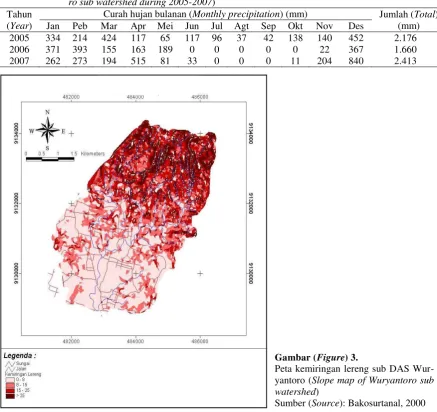This screenshot has width=437, height=412.
Task: Click the 'Agt' month header
Action: (241, 26)
